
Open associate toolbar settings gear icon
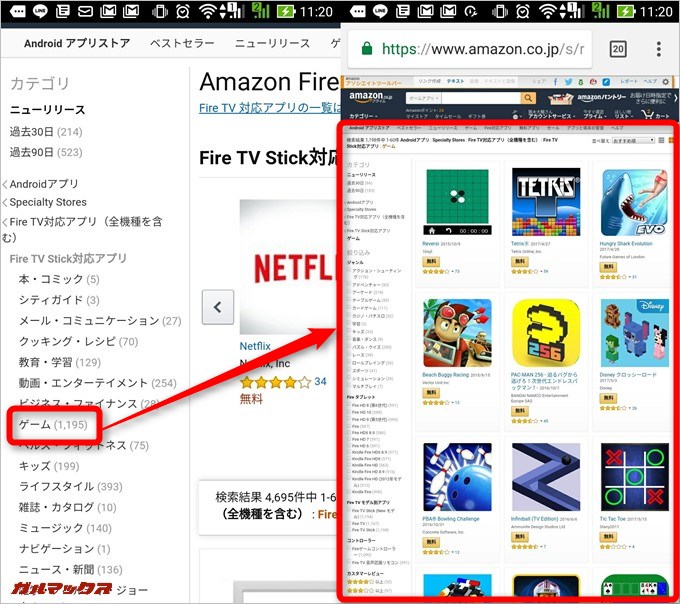tap(666, 81)
